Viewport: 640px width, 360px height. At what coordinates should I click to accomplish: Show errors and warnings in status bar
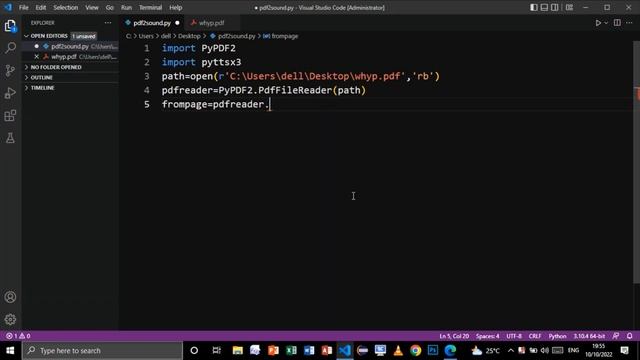[18, 336]
